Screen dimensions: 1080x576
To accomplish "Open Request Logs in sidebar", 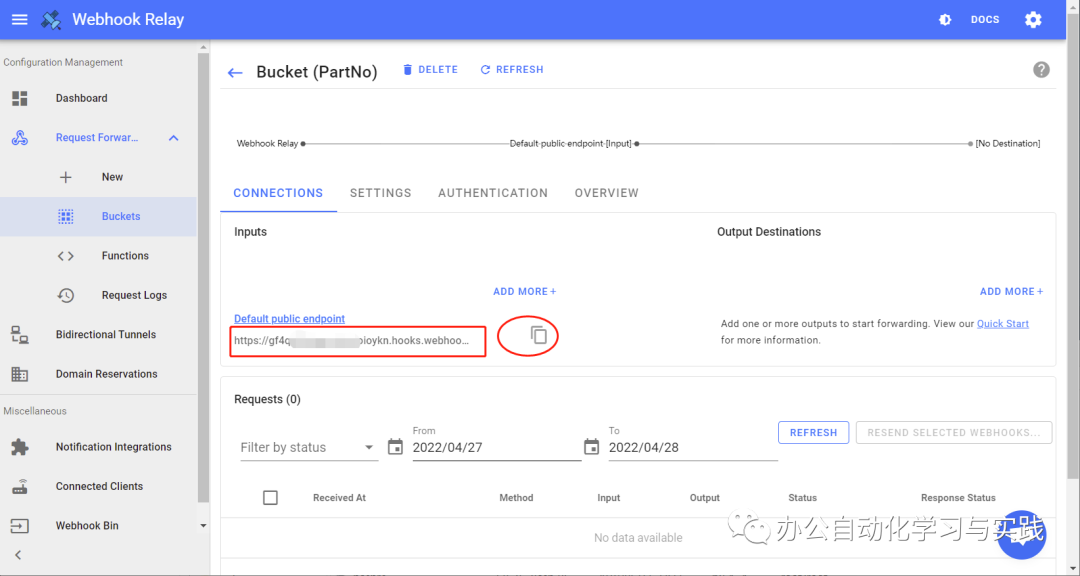I will pyautogui.click(x=134, y=295).
